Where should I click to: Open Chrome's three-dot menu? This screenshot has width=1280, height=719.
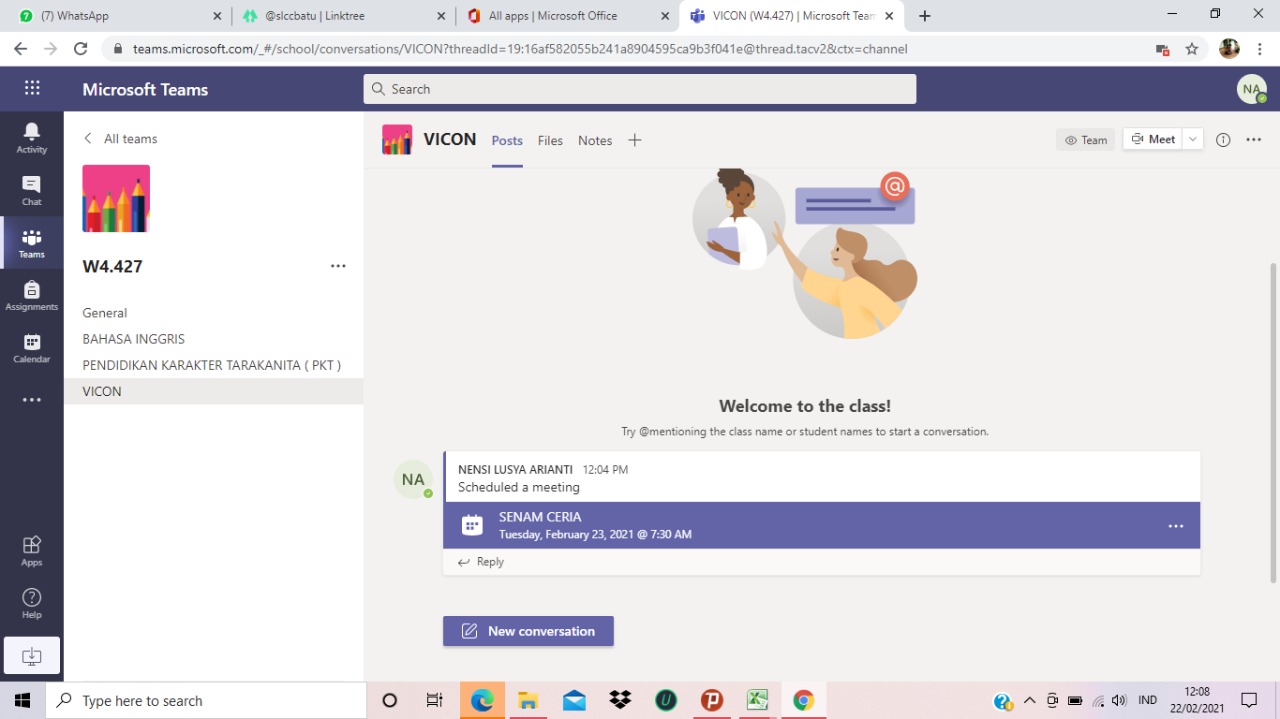[1260, 49]
